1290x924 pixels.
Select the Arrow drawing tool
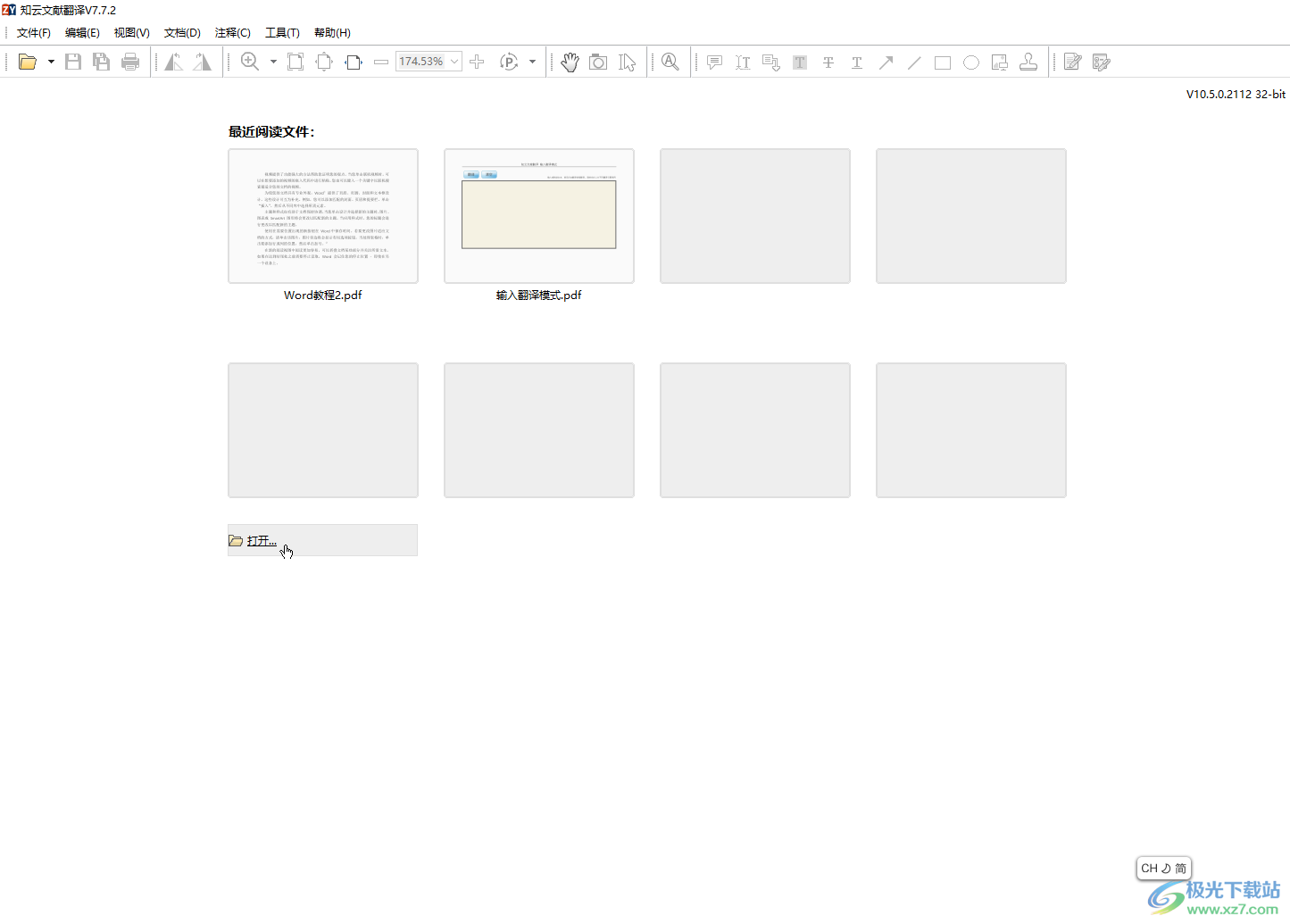(886, 62)
